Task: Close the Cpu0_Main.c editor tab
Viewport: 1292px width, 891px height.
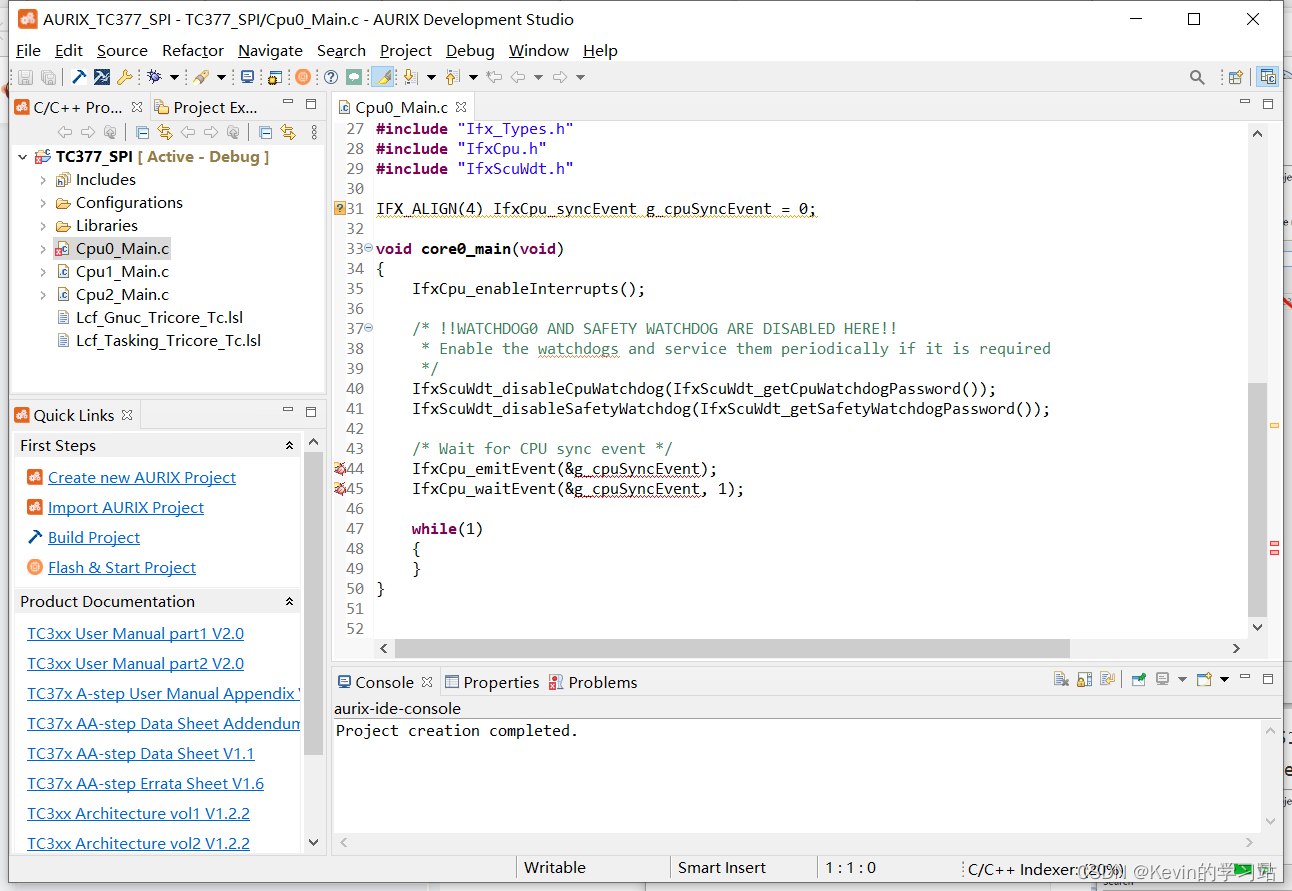Action: [x=461, y=107]
